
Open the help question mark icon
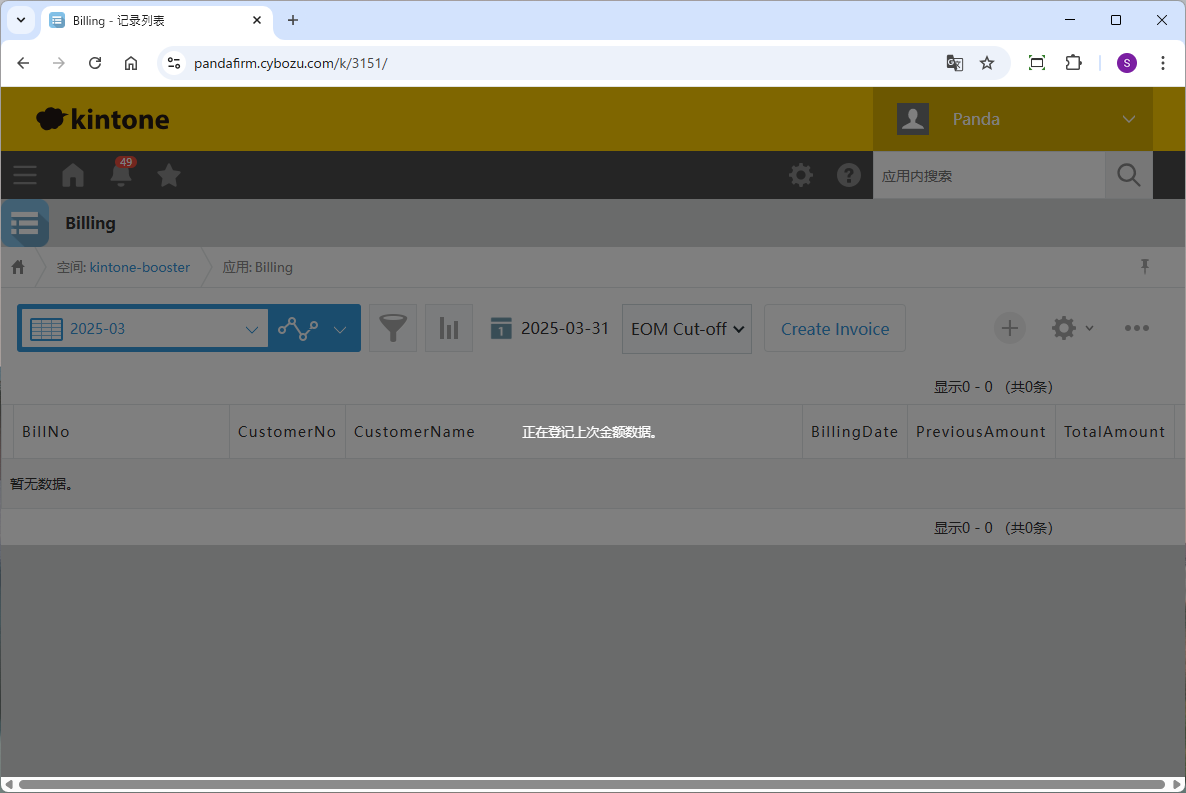849,175
